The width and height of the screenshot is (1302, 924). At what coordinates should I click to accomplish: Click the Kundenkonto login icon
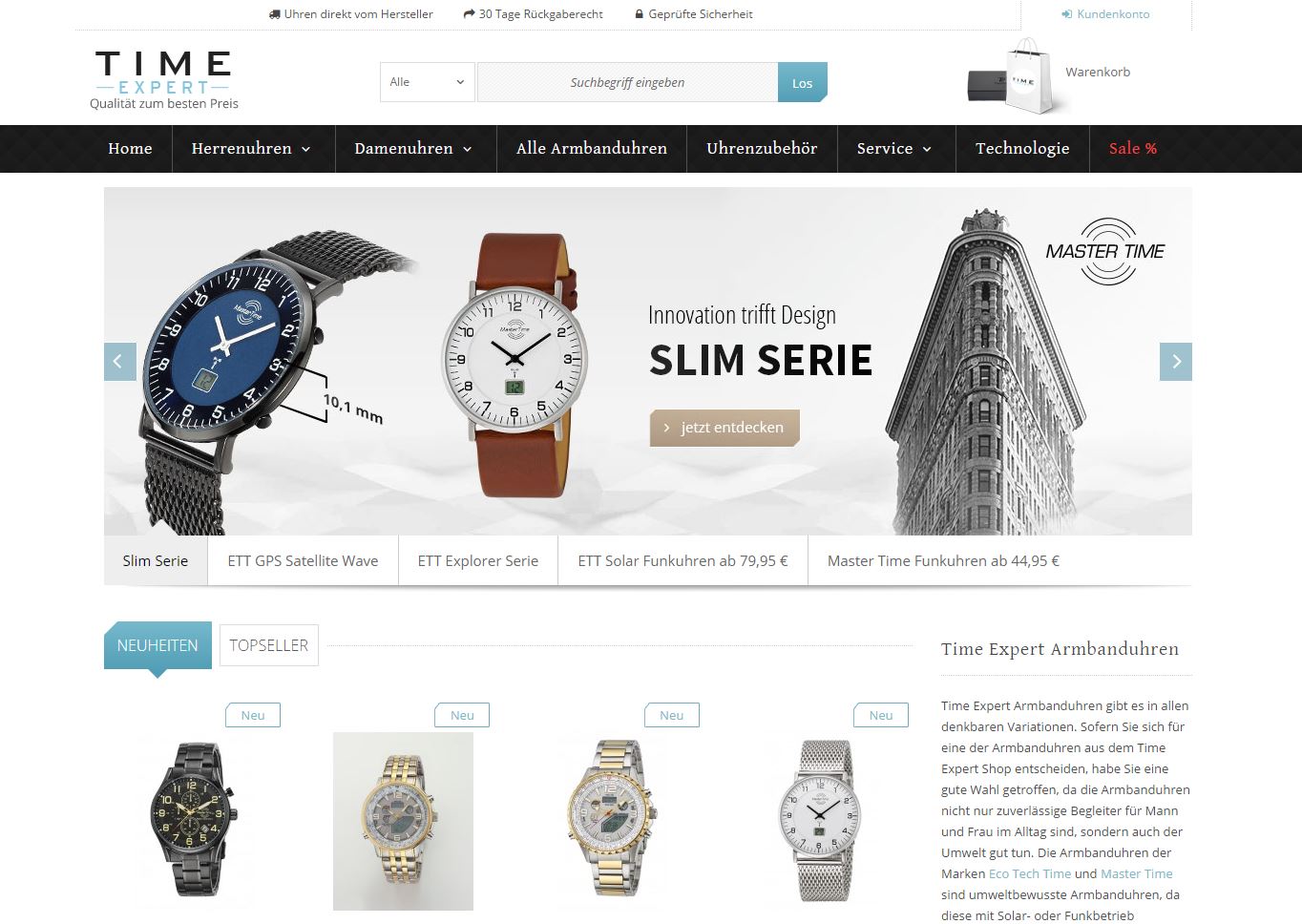(1066, 14)
